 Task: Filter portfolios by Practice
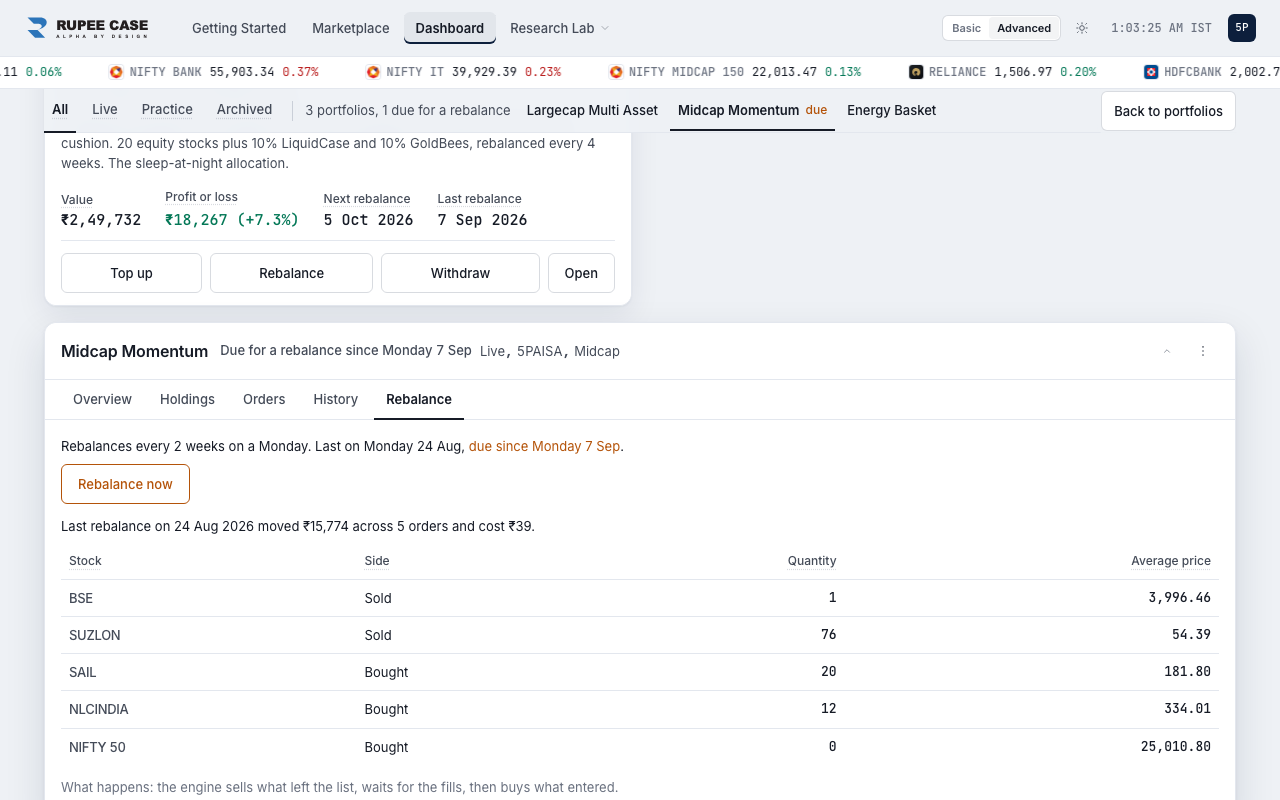(167, 110)
